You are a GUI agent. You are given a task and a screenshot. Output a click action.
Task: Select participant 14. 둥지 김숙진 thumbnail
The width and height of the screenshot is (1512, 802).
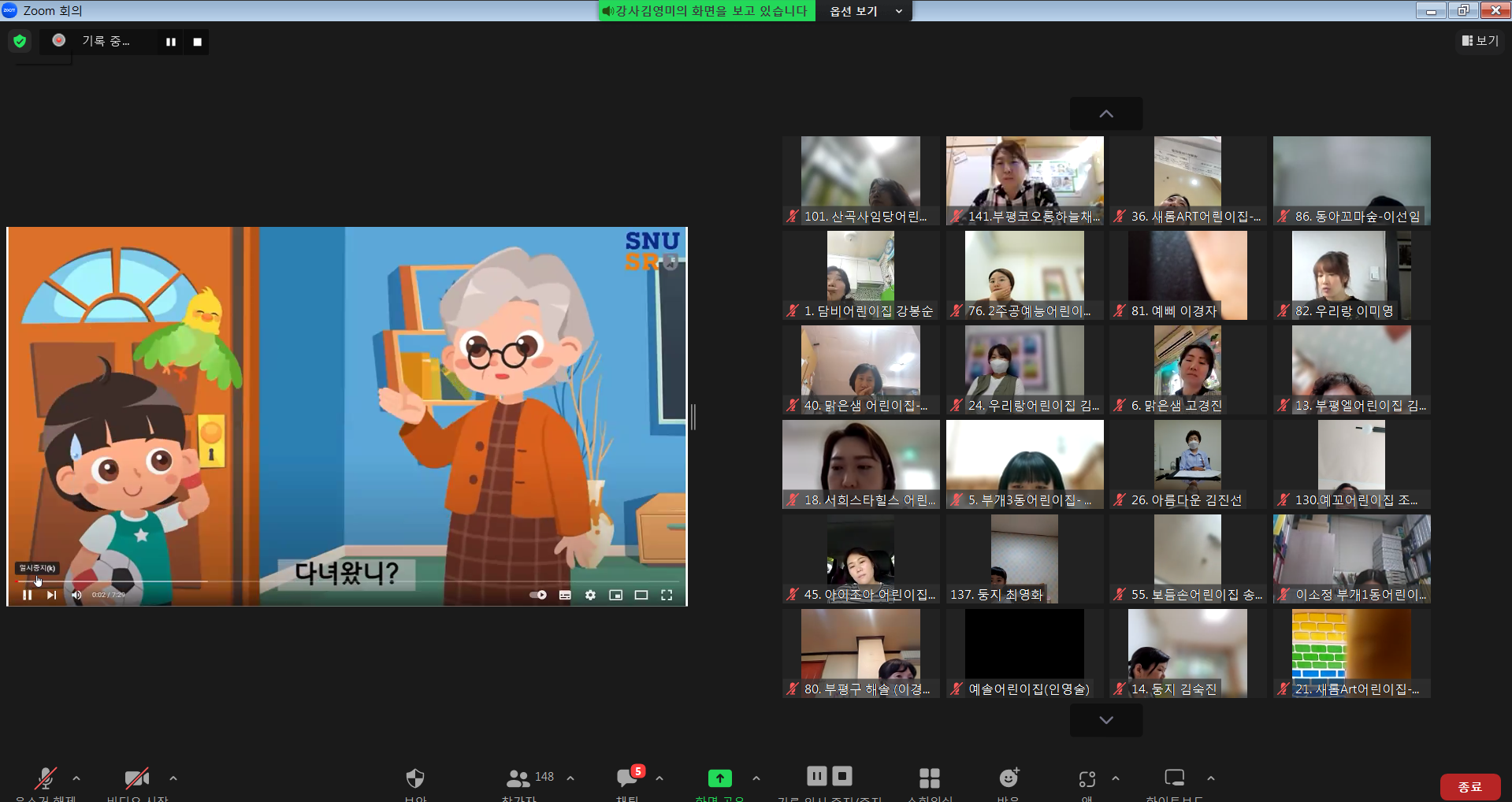(x=1187, y=653)
